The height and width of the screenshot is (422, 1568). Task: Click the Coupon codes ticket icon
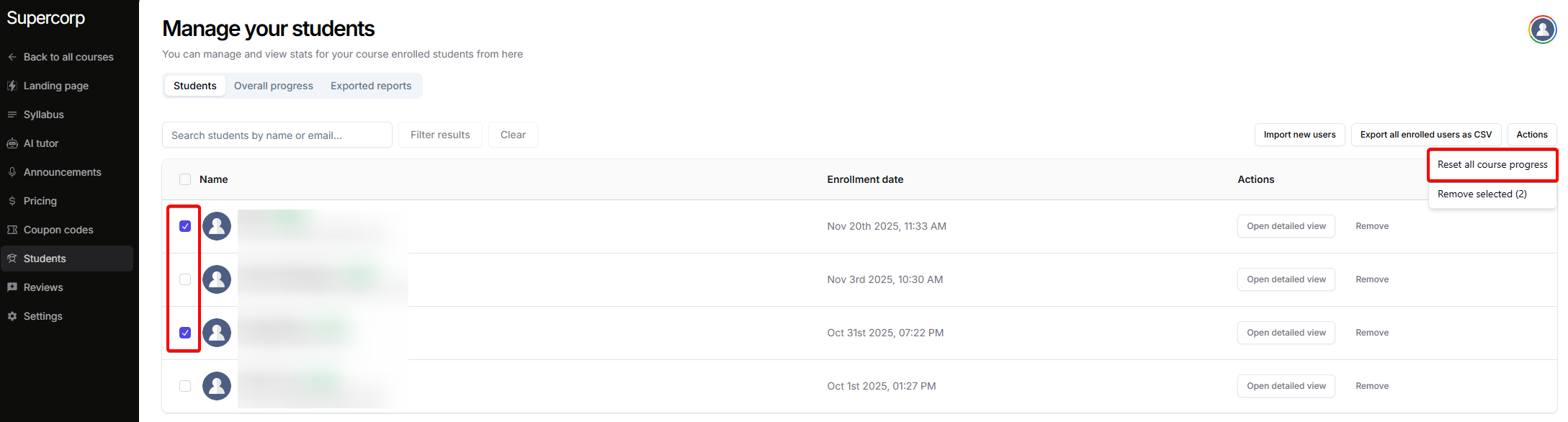[x=12, y=230]
